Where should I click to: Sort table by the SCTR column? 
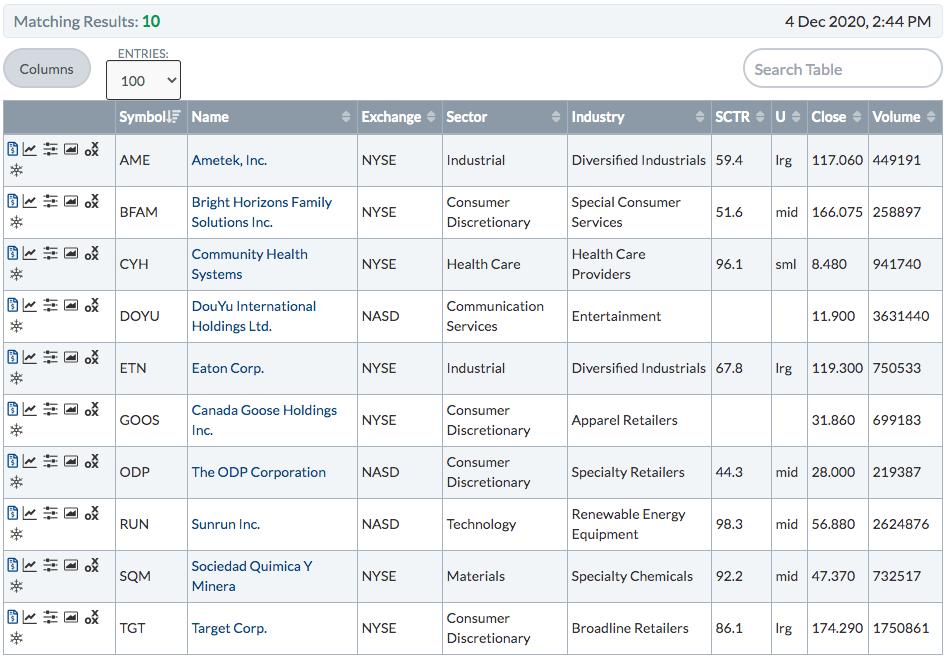coord(741,117)
